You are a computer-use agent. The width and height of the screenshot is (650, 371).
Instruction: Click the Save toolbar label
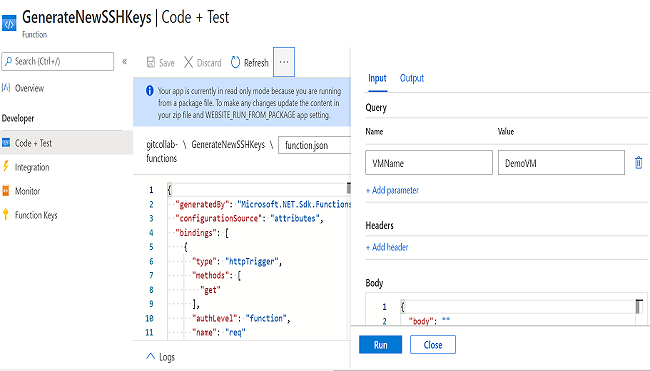tap(167, 63)
